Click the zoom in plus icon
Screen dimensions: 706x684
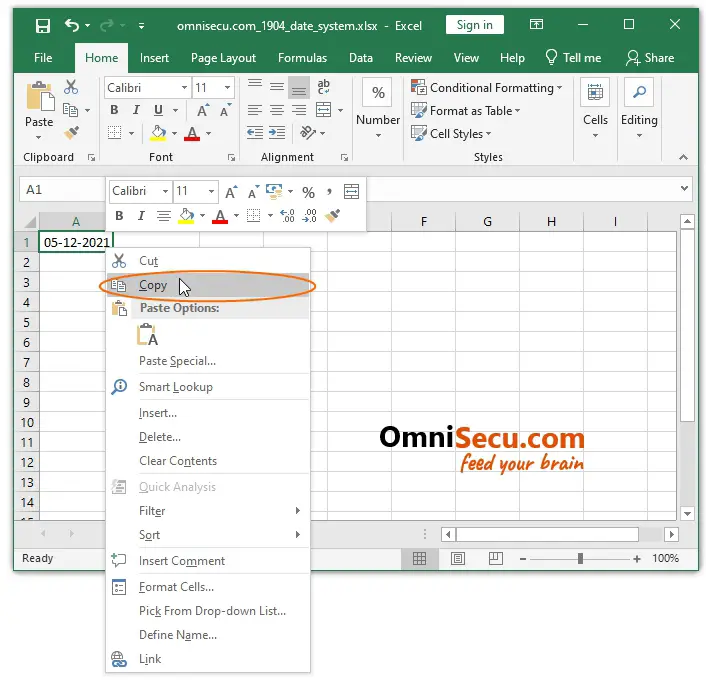637,559
